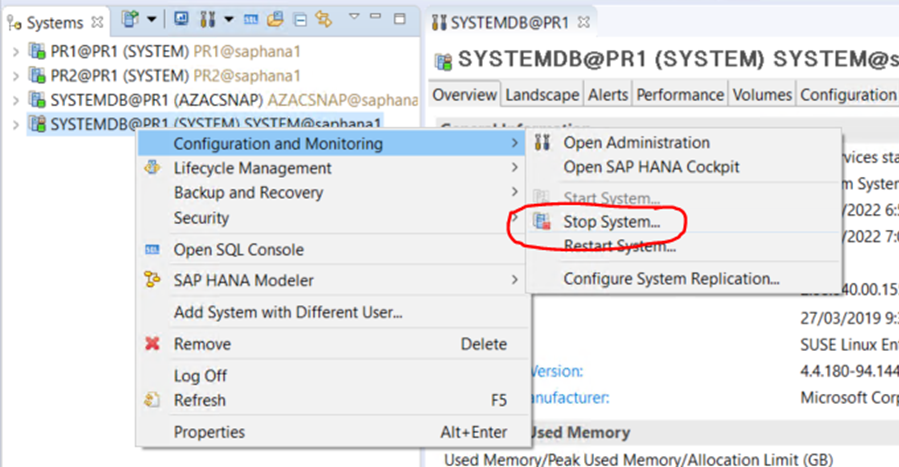Collapse all systems using the toolbar icon
The height and width of the screenshot is (467, 899).
[x=300, y=20]
